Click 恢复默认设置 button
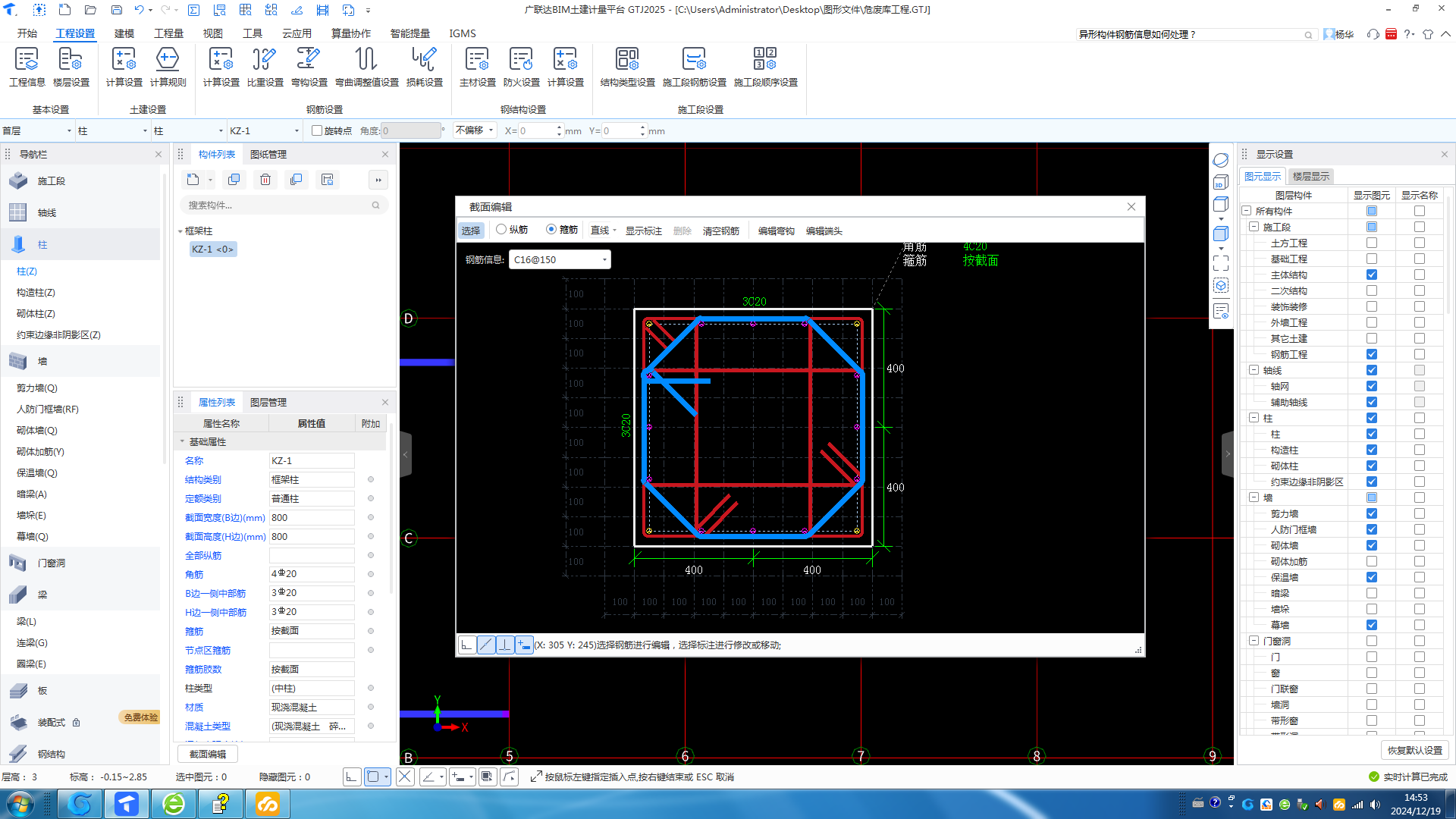This screenshot has height=819, width=1456. point(1415,750)
